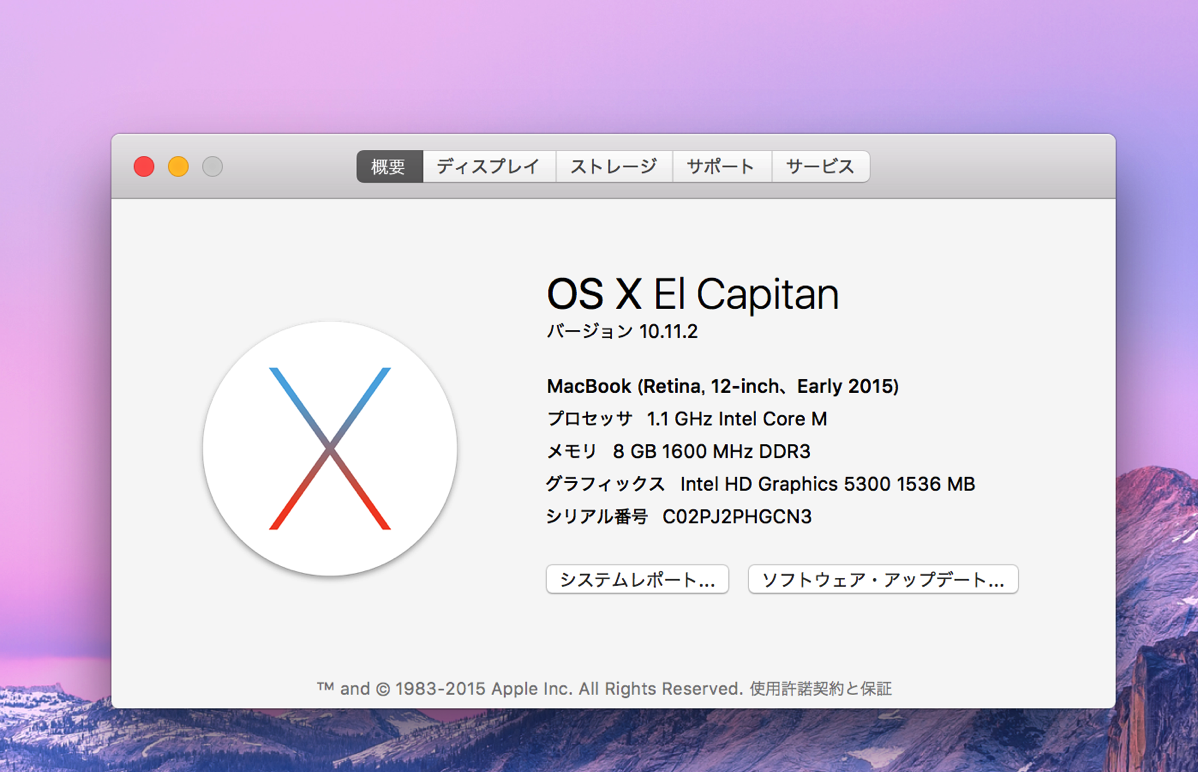This screenshot has width=1198, height=772.
Task: Close the window with the red button
Action: point(144,167)
